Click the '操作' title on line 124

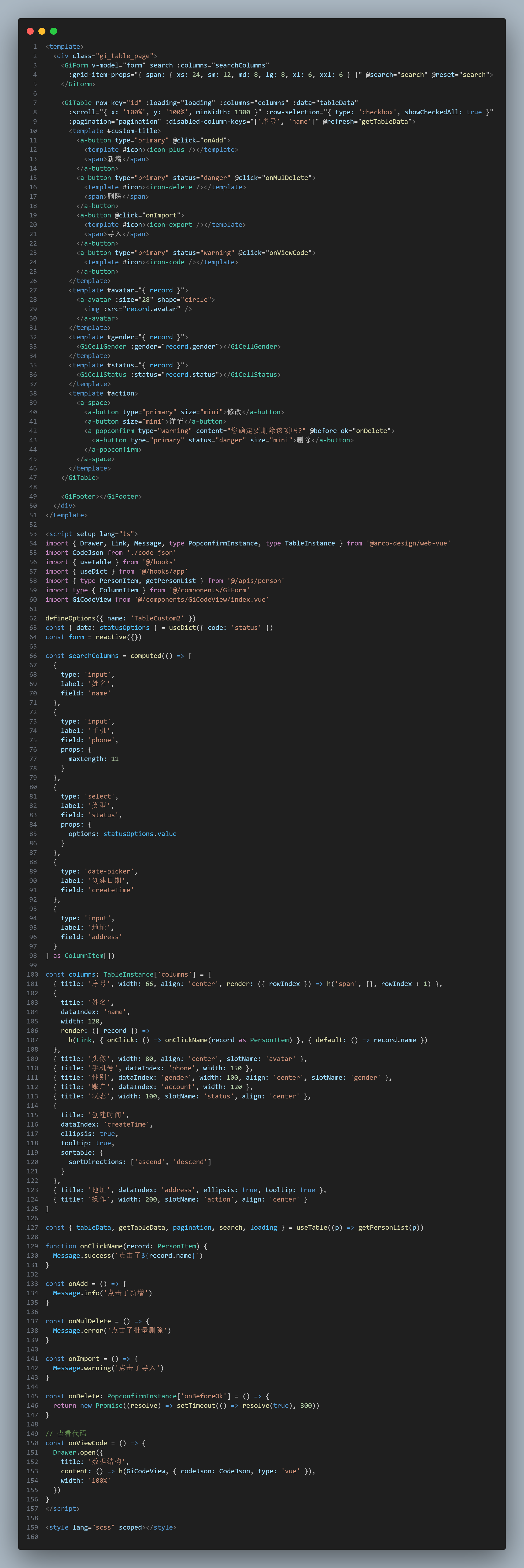(x=99, y=1200)
